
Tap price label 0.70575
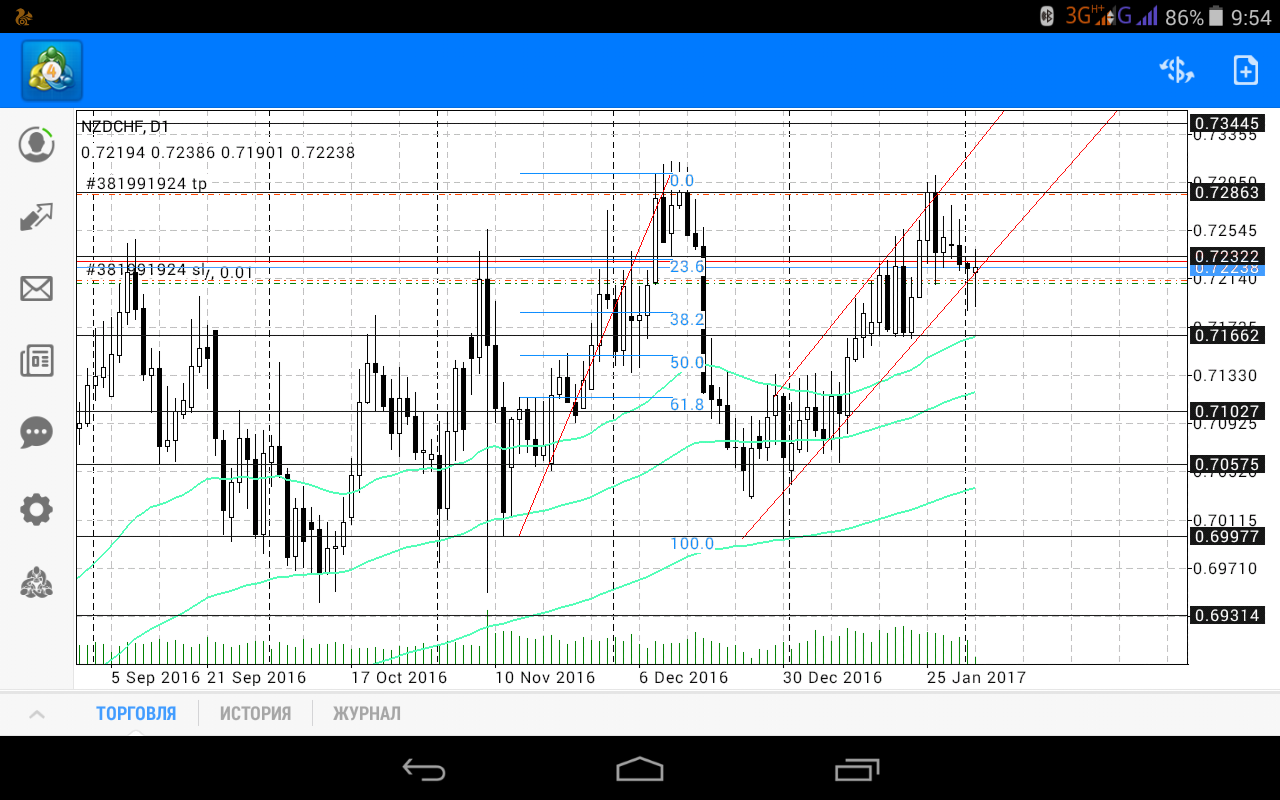(x=1227, y=464)
